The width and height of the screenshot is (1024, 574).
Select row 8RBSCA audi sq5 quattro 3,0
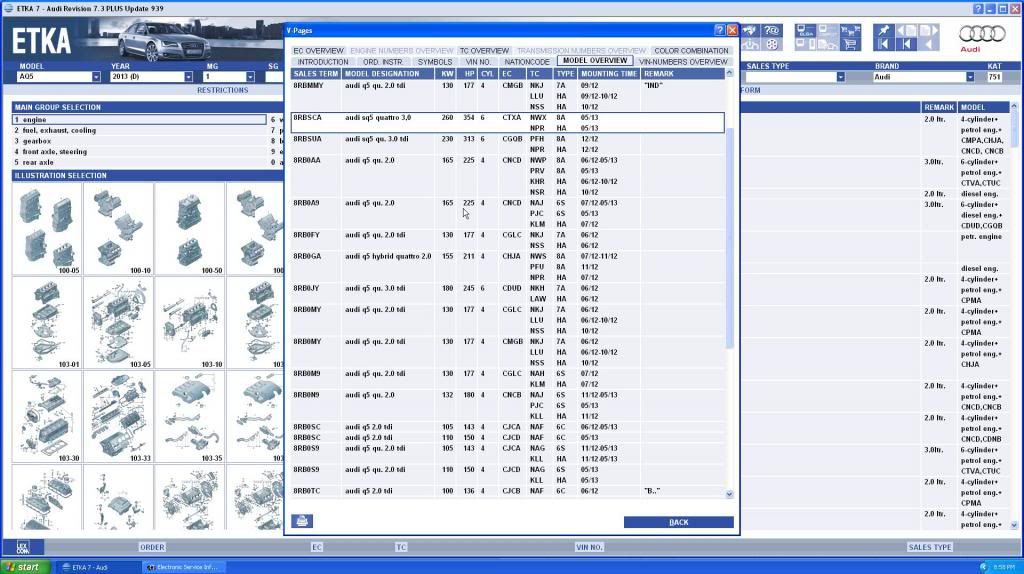[x=507, y=123]
